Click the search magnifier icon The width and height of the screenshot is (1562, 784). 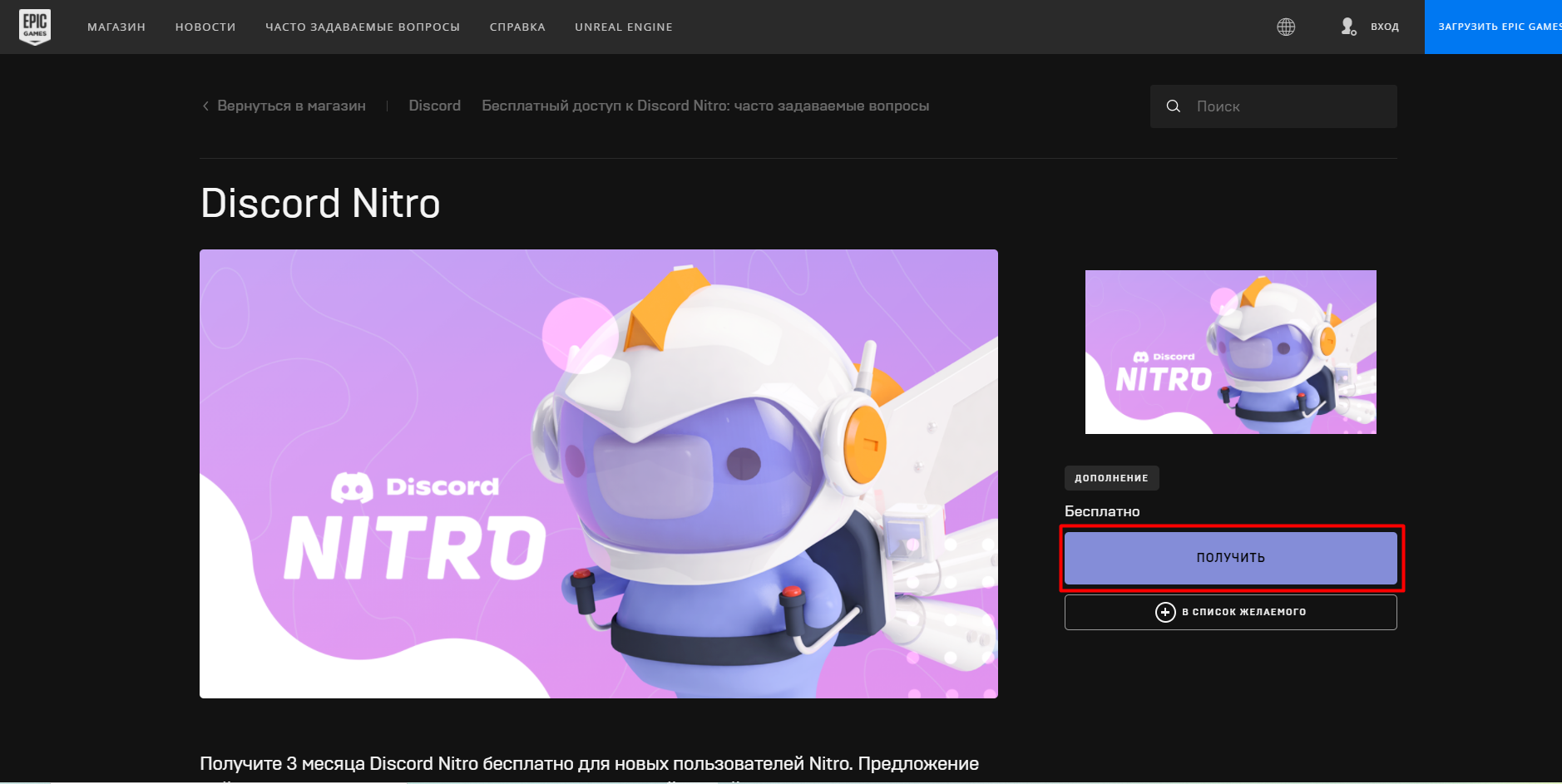pos(1174,106)
